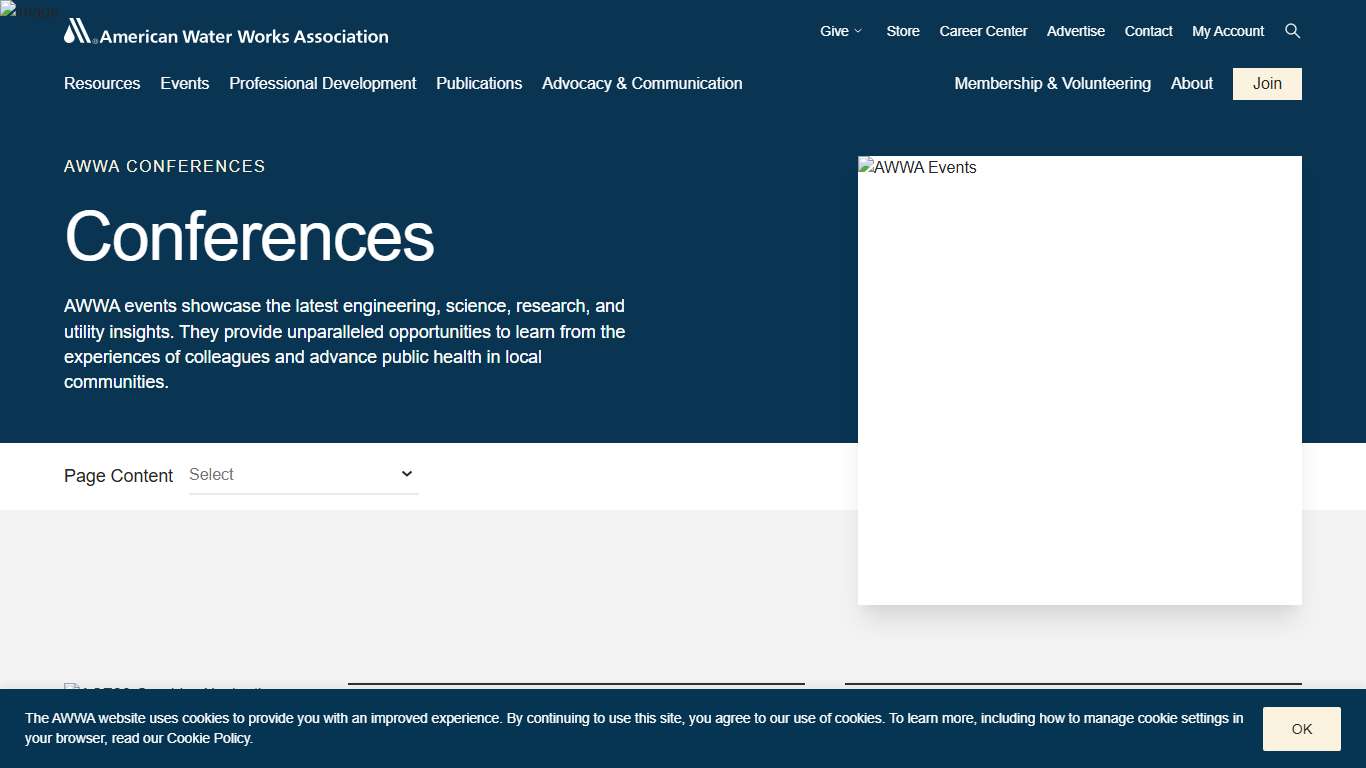This screenshot has height=768, width=1366.
Task: Visit the Store link
Action: pyautogui.click(x=902, y=31)
